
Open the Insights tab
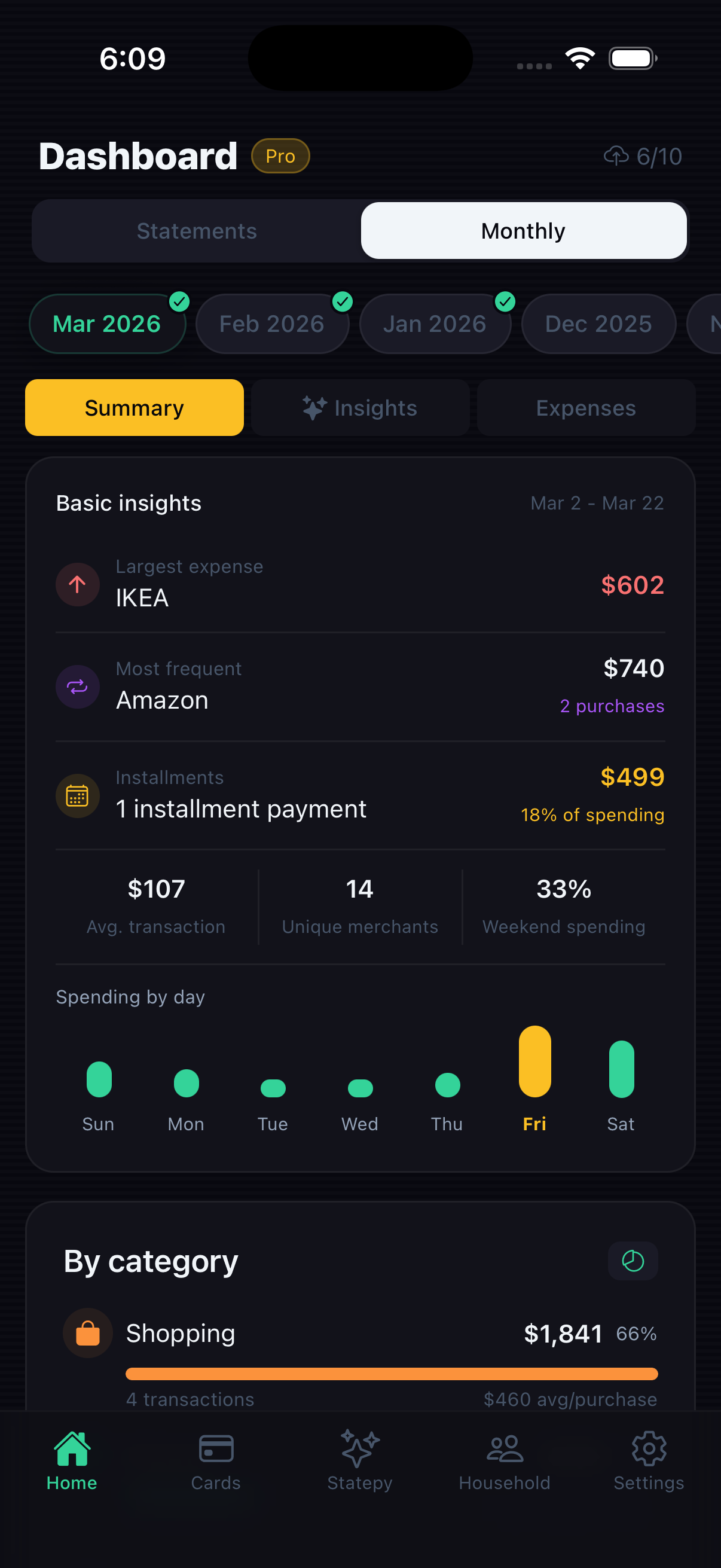[360, 408]
